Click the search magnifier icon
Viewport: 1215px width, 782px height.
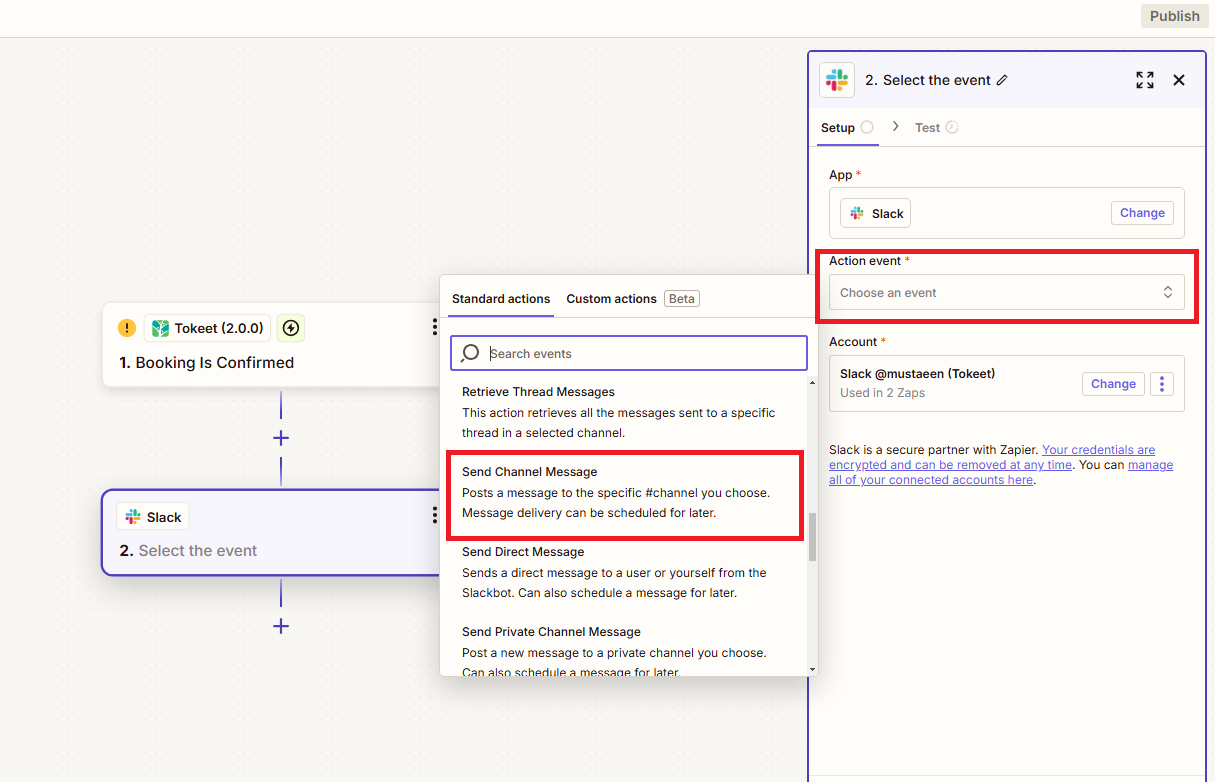pyautogui.click(x=469, y=354)
